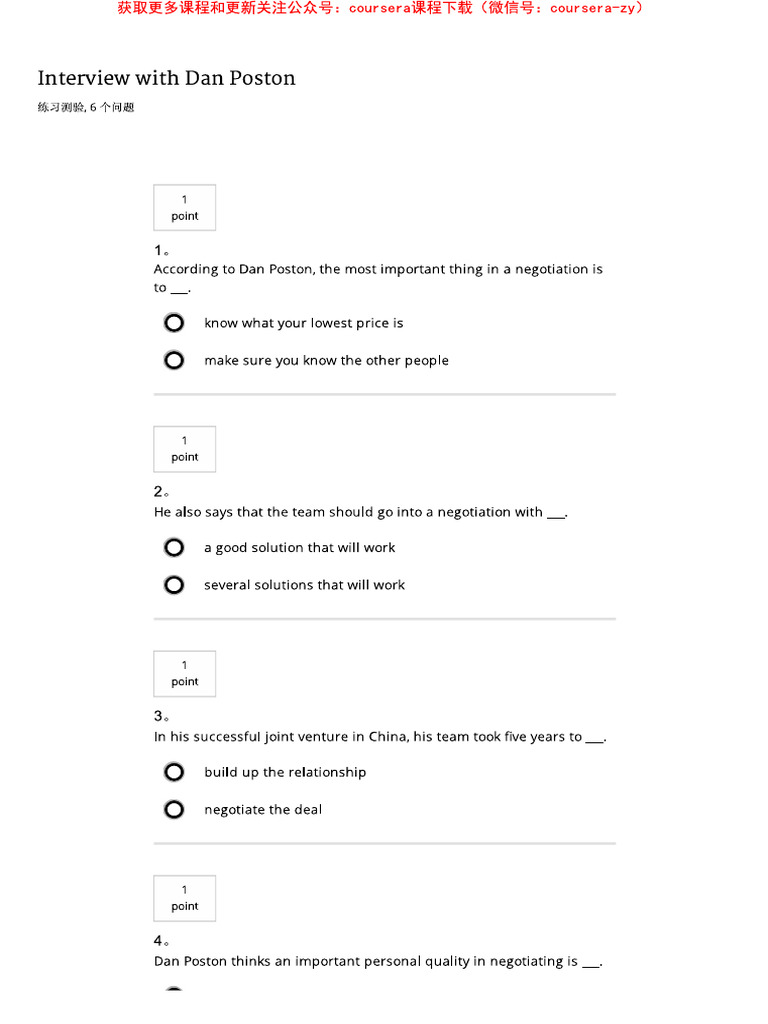Click the "1 point" box above question 4
This screenshot has width=768, height=1024.
coord(184,898)
